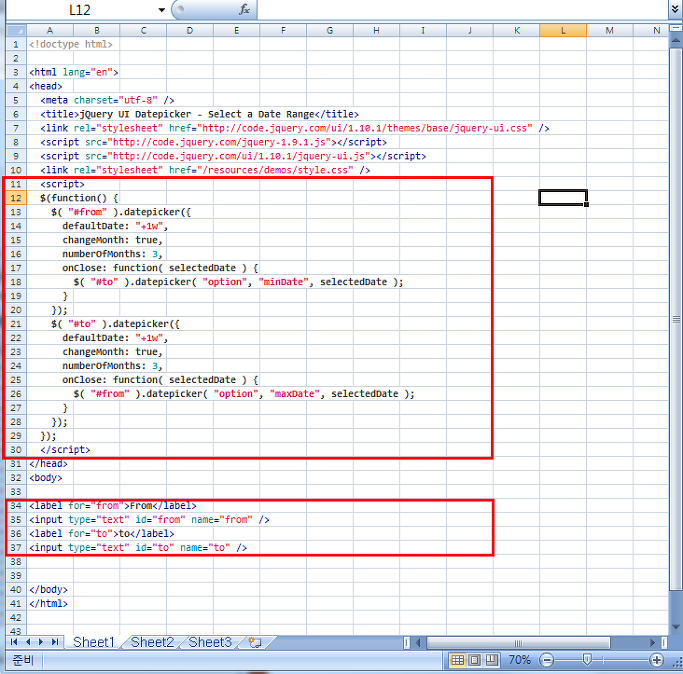Click the title line 'jQuery UI Datepicker' cell
Image resolution: width=683 pixels, height=674 pixels.
[x=199, y=114]
